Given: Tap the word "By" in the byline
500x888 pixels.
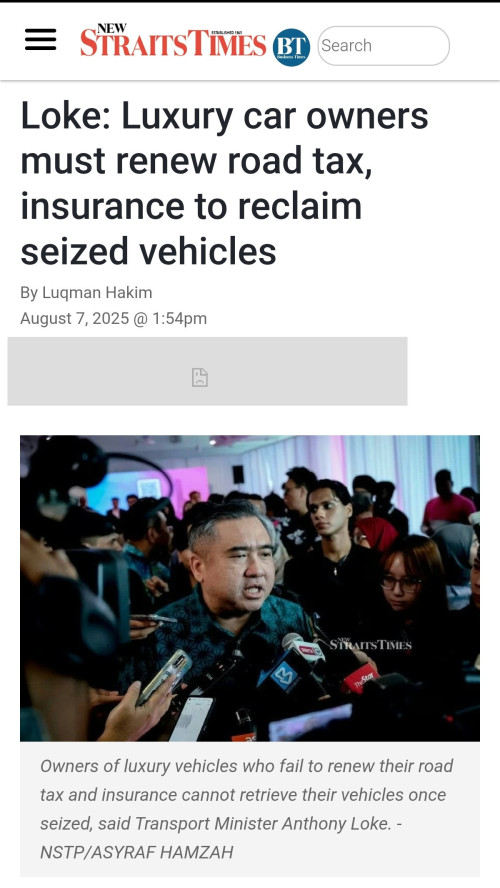Looking at the screenshot, I should (x=29, y=293).
